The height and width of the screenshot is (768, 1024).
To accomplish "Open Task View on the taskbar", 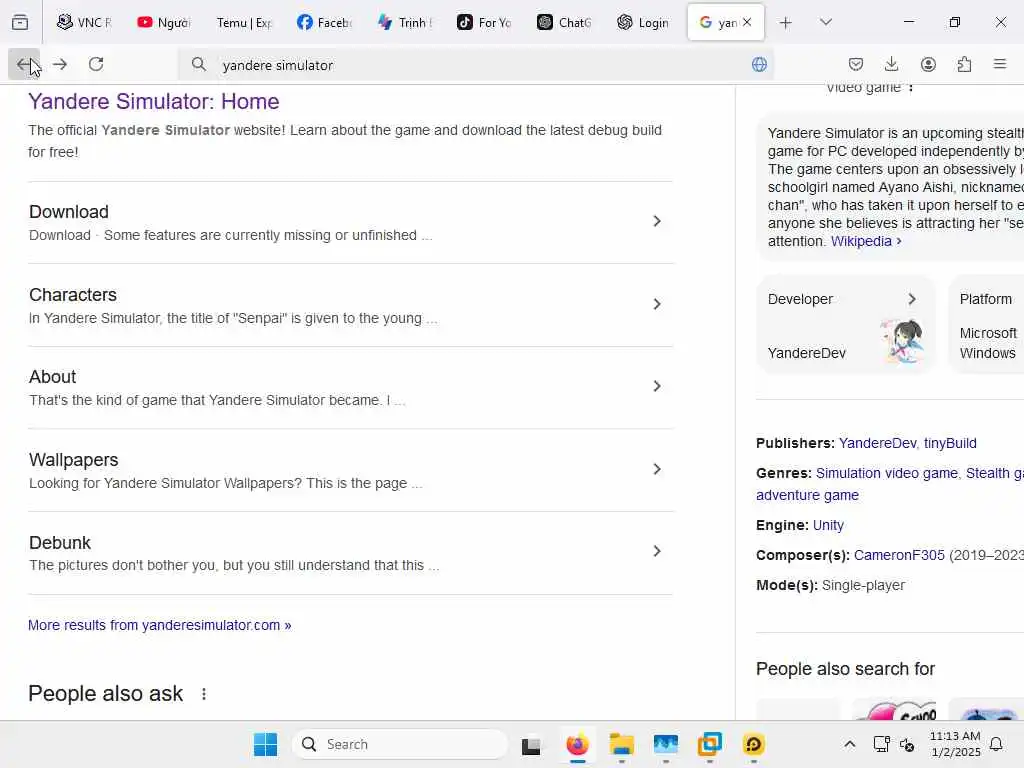I will point(531,744).
